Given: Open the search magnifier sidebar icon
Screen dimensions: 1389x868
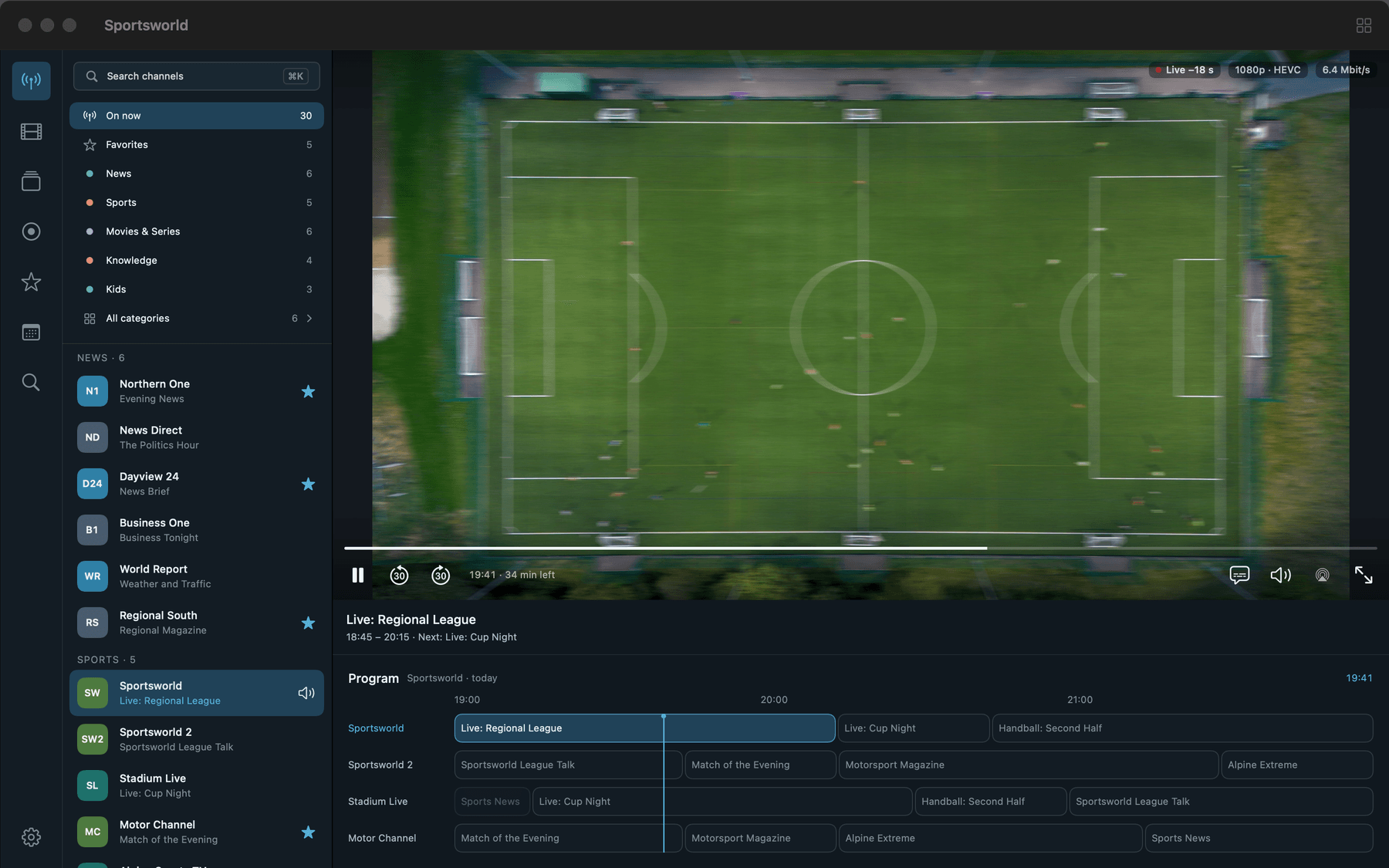Looking at the screenshot, I should 31,383.
